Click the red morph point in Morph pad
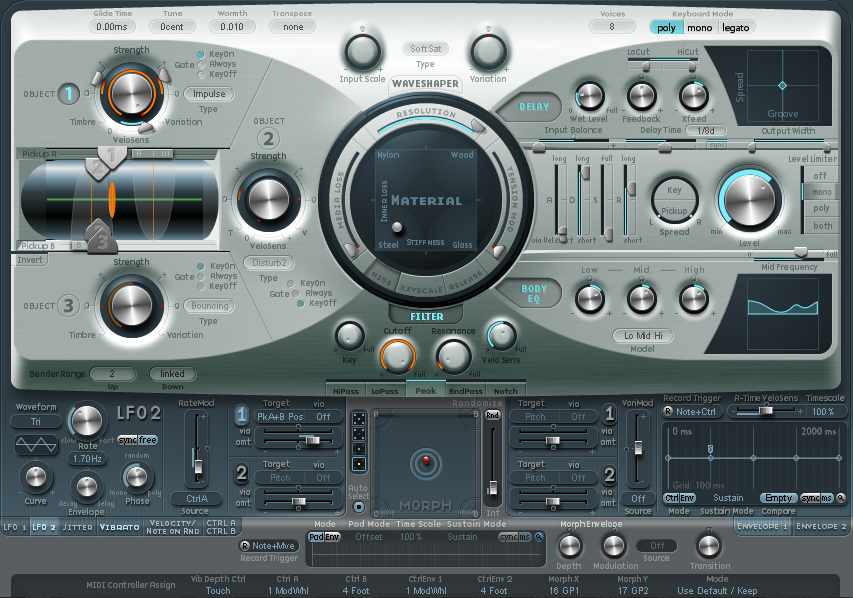853x598 pixels. (x=426, y=461)
